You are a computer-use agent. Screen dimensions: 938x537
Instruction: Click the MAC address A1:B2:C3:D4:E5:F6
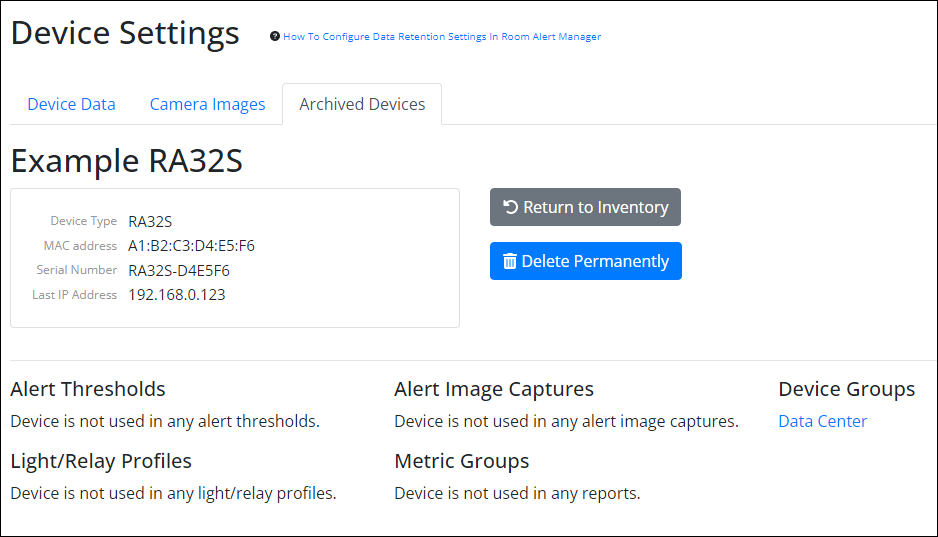pyautogui.click(x=192, y=246)
